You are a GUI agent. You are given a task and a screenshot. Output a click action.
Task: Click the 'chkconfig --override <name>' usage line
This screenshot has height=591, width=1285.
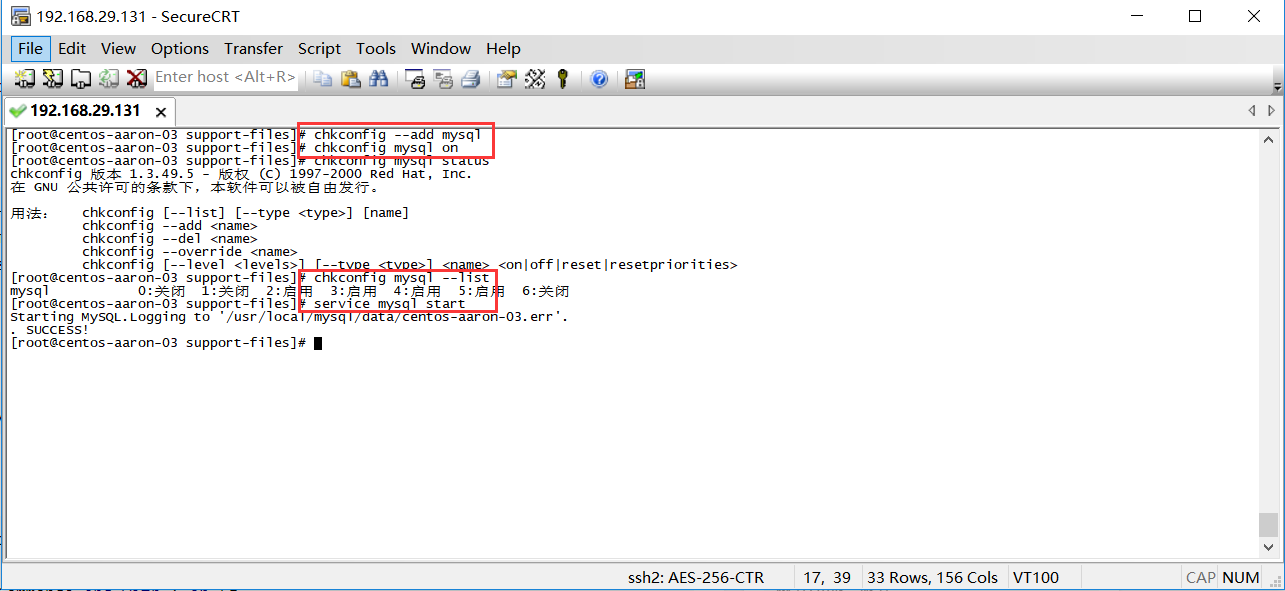pyautogui.click(x=190, y=252)
